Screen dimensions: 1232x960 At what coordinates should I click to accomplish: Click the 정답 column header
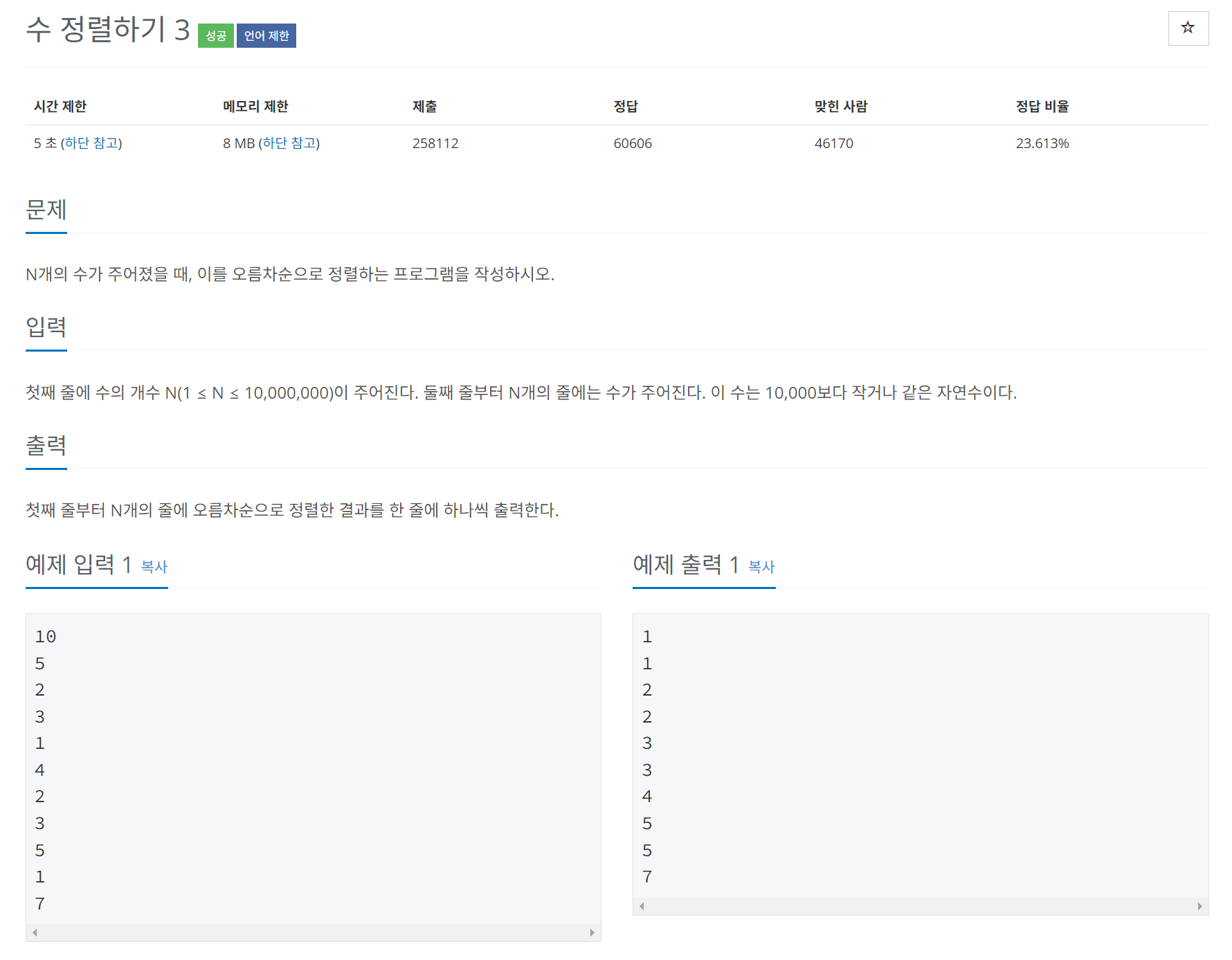(x=626, y=107)
